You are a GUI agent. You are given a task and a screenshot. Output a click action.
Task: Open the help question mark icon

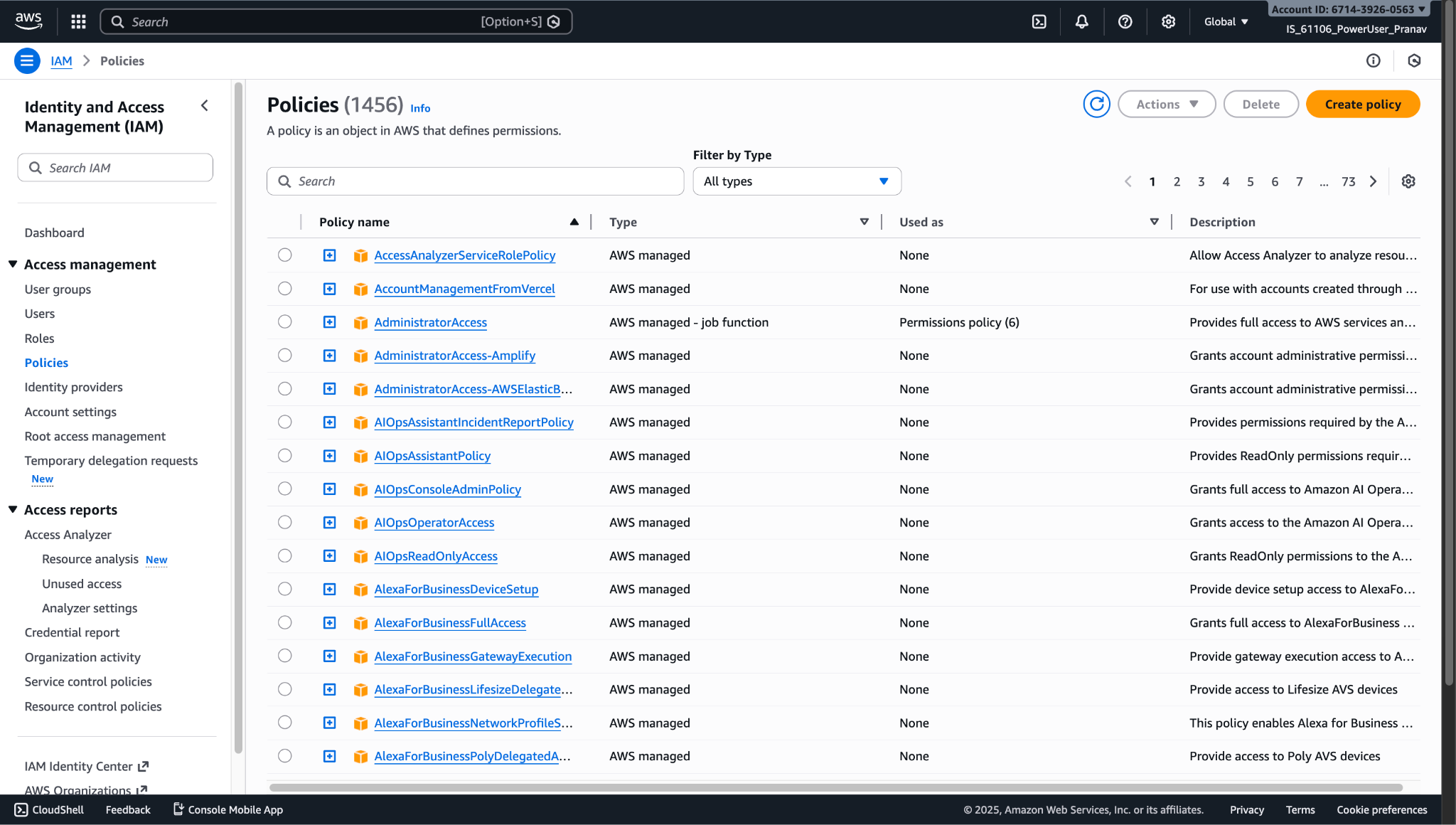click(x=1125, y=21)
